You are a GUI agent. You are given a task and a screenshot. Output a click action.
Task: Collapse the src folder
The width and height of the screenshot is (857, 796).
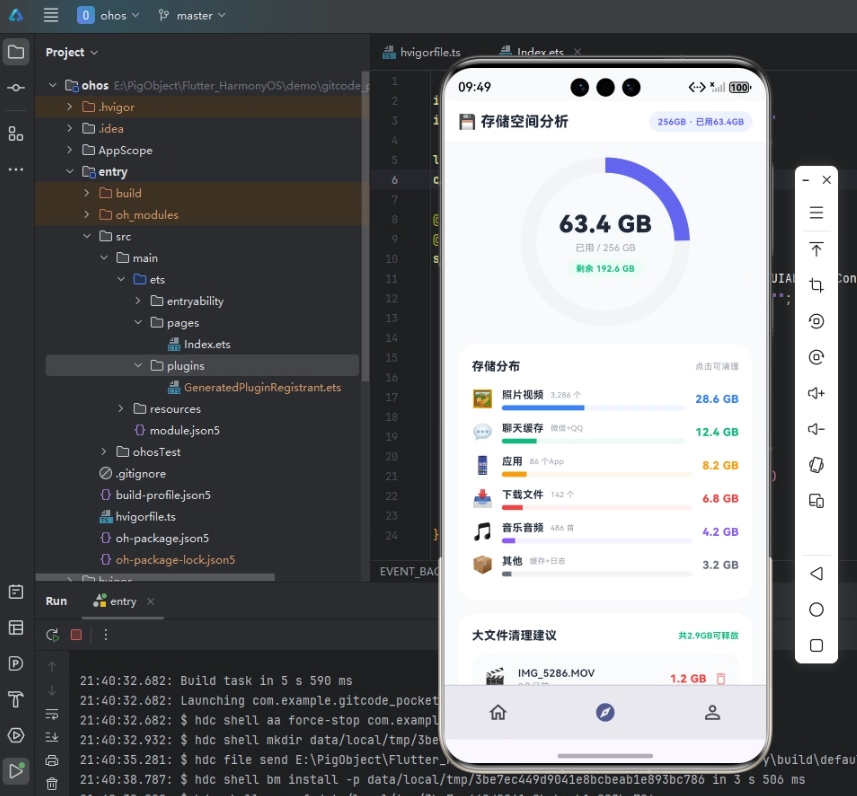pos(86,236)
